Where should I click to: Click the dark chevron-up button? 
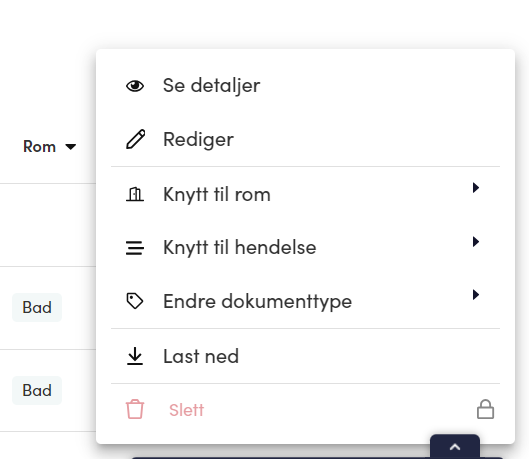click(x=455, y=447)
